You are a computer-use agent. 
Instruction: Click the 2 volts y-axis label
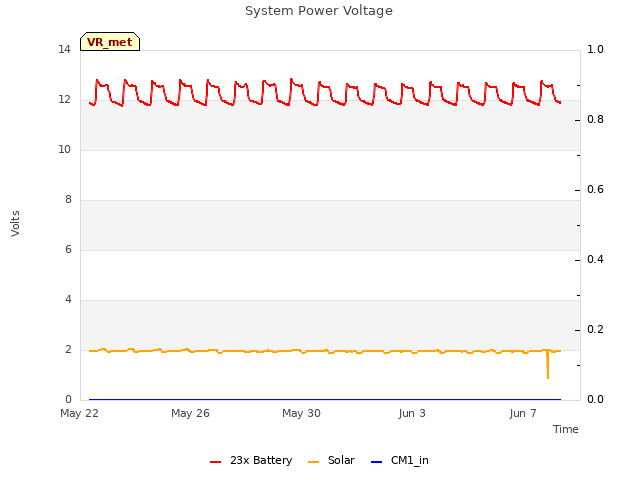(x=68, y=349)
